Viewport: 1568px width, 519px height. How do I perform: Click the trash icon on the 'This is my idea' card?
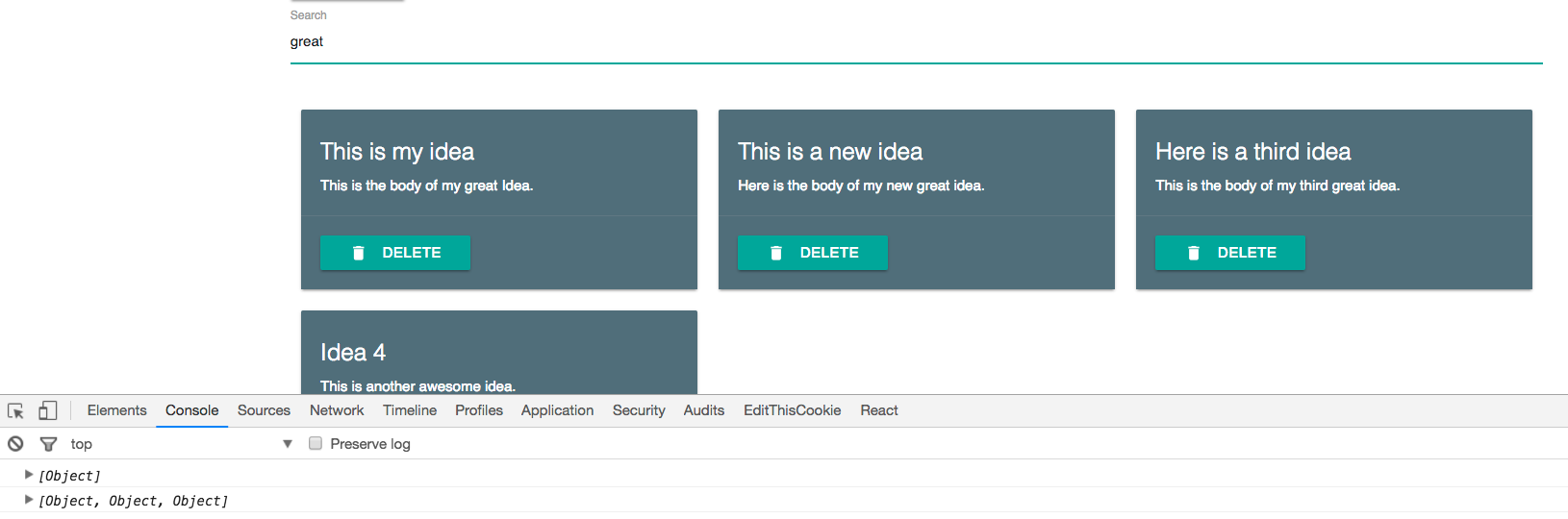click(x=359, y=253)
